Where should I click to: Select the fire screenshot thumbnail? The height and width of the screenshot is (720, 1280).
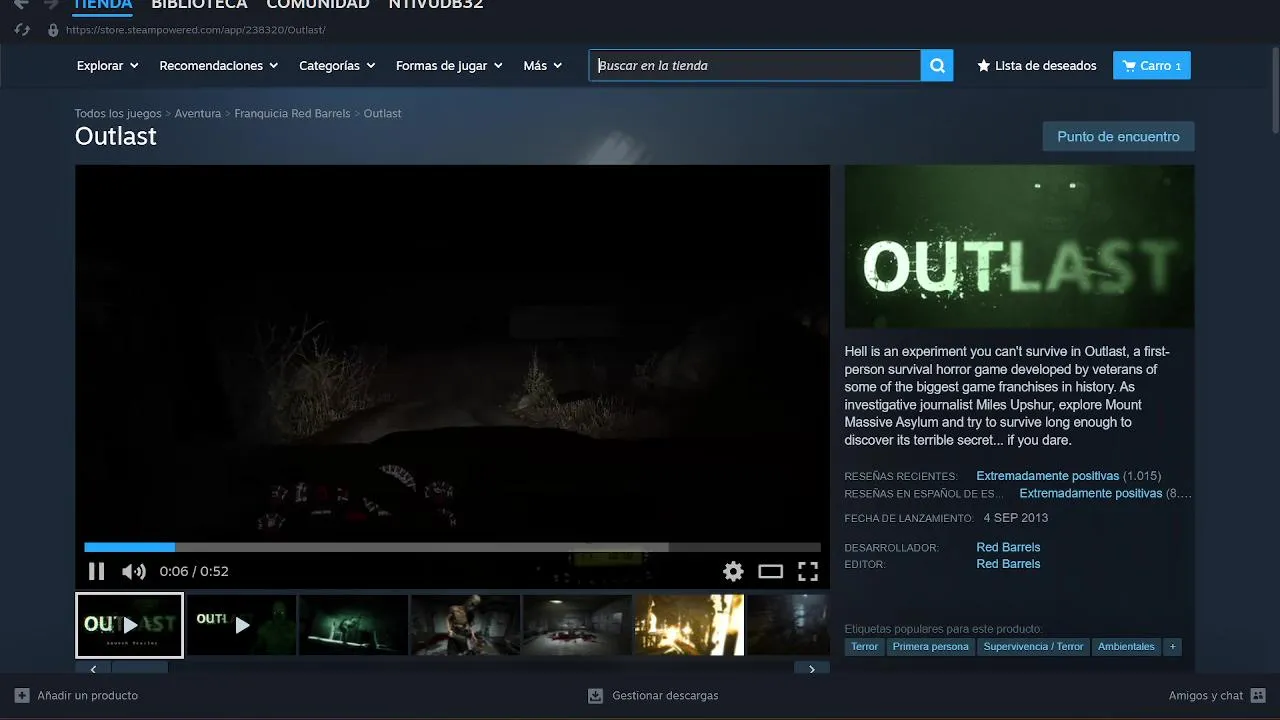click(x=689, y=625)
